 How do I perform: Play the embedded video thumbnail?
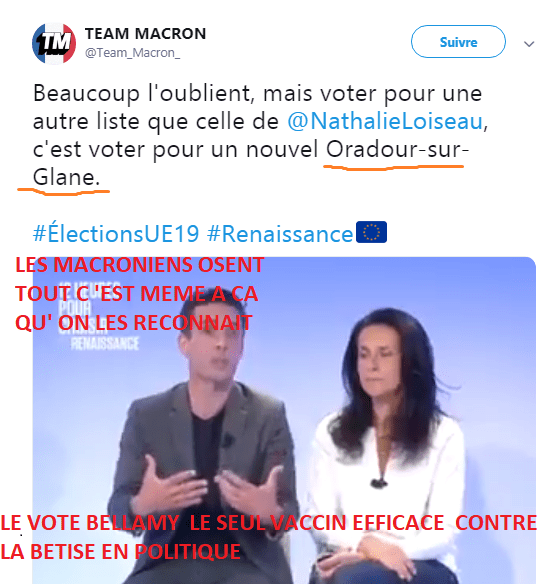pos(284,420)
